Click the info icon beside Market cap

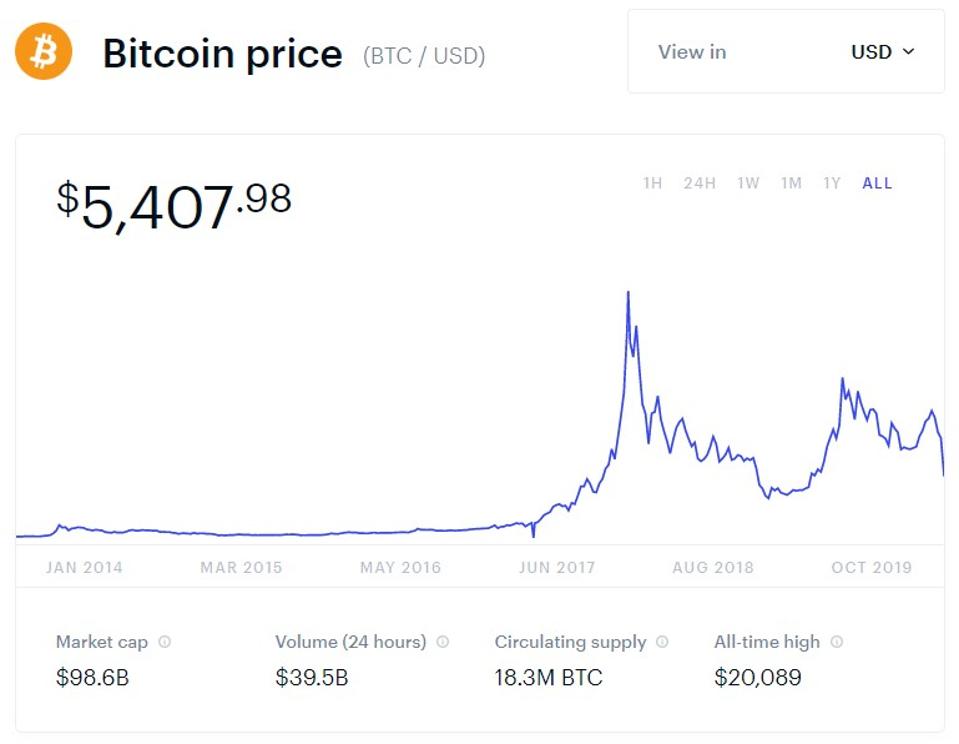[x=165, y=642]
